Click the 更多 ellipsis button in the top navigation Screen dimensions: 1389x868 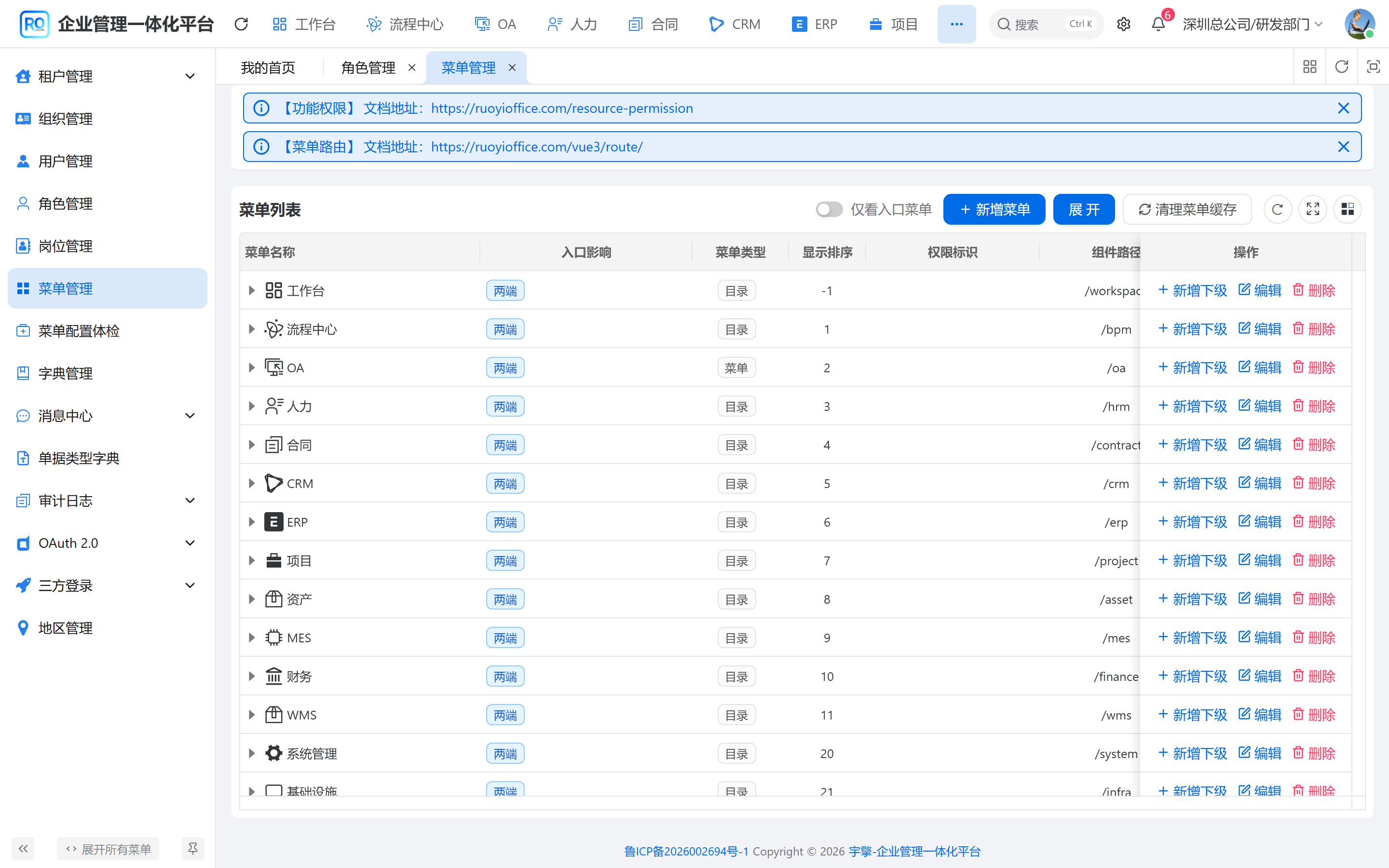click(956, 24)
